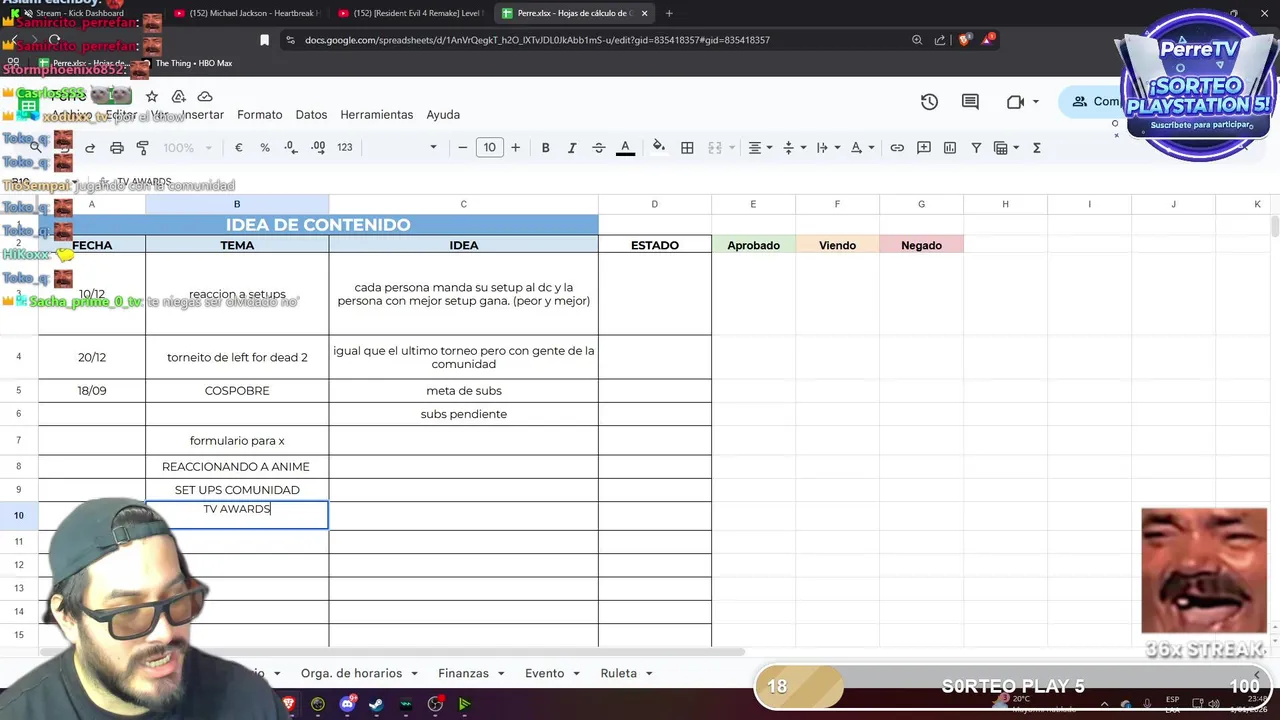Open the cell borders menu
Image resolution: width=1280 pixels, height=720 pixels.
point(687,147)
